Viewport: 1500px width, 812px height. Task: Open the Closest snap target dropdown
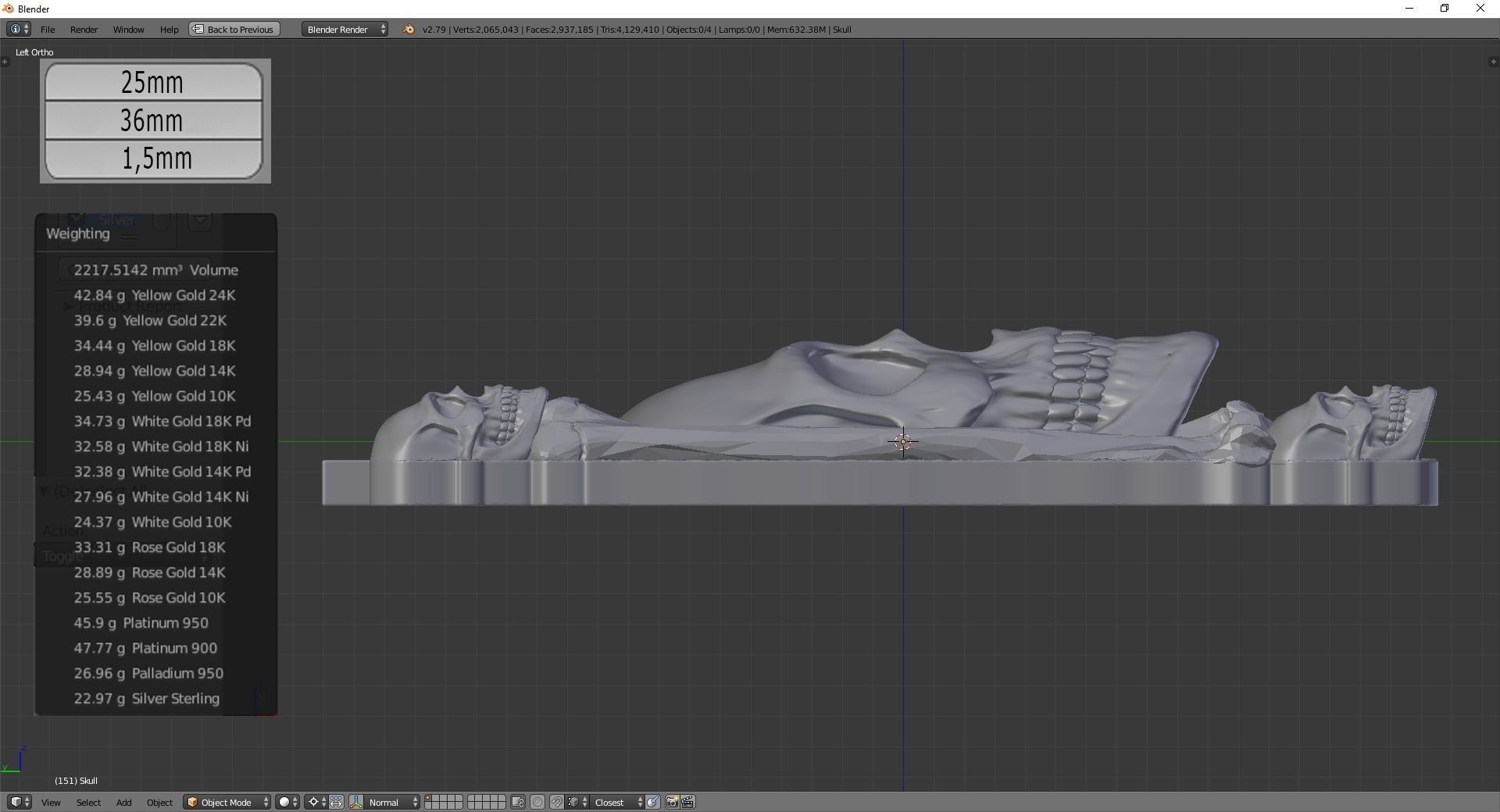[x=618, y=802]
